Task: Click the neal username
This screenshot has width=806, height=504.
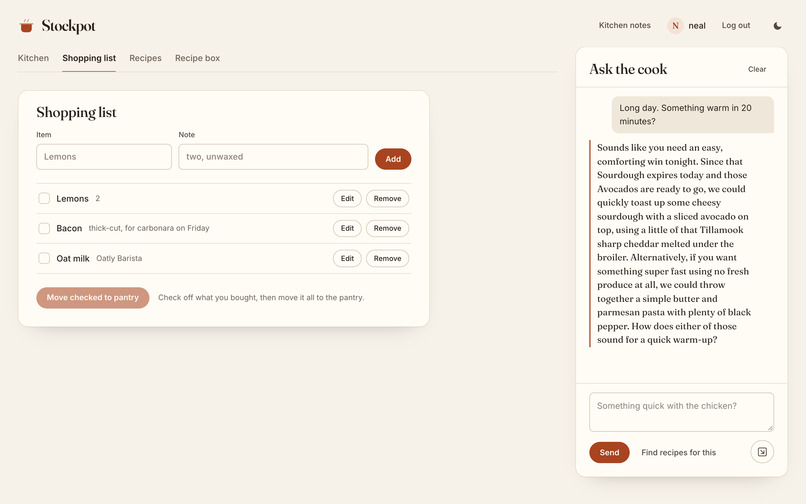Action: click(697, 26)
